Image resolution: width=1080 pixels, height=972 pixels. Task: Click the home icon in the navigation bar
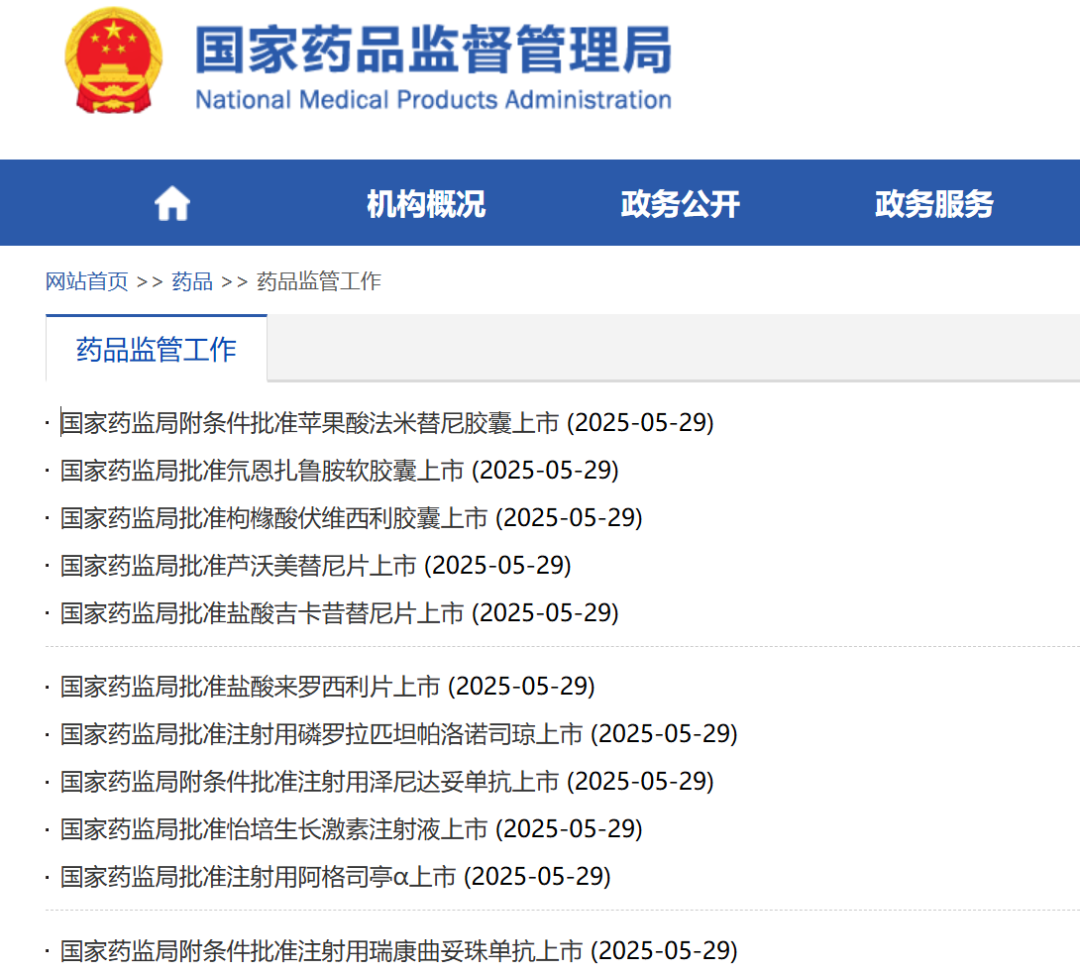tap(171, 202)
